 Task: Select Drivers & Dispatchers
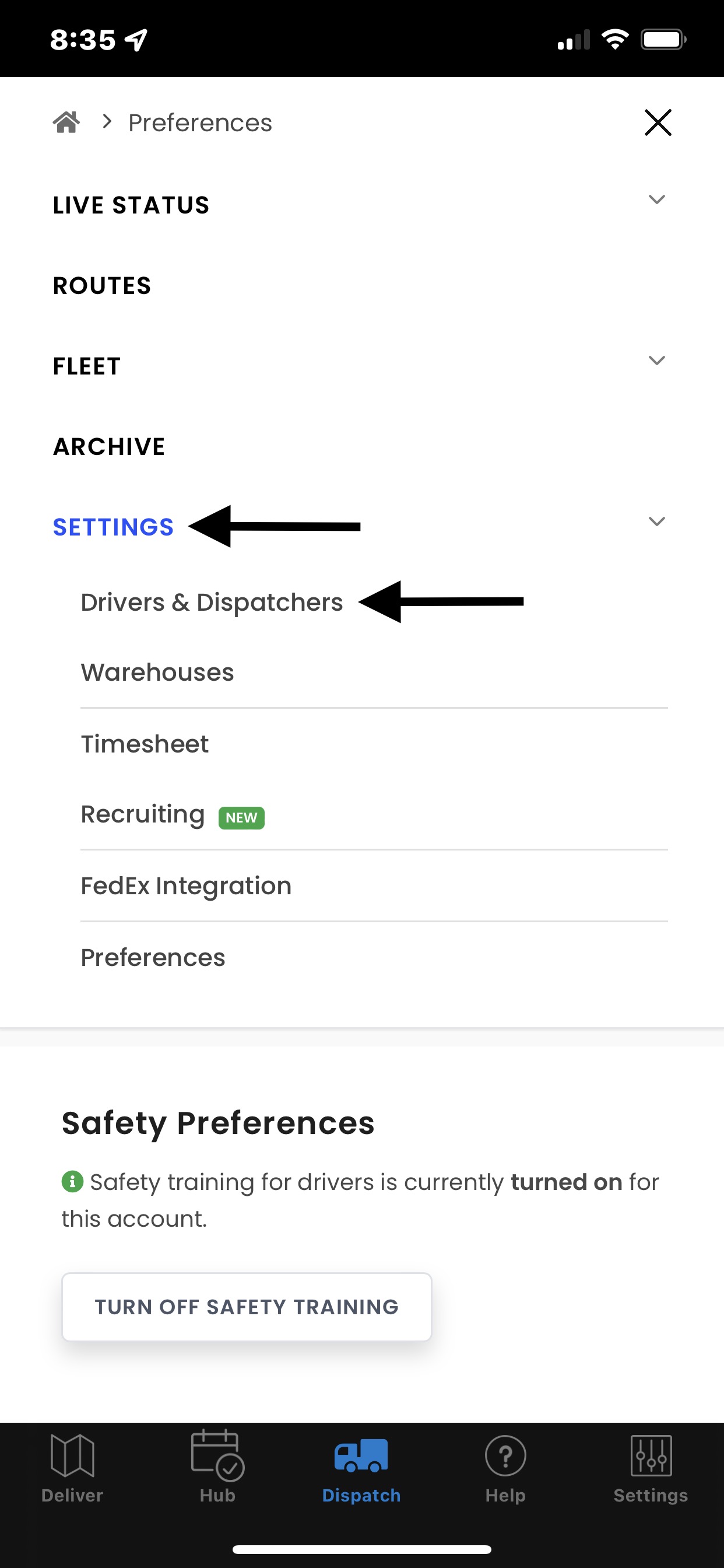[212, 603]
